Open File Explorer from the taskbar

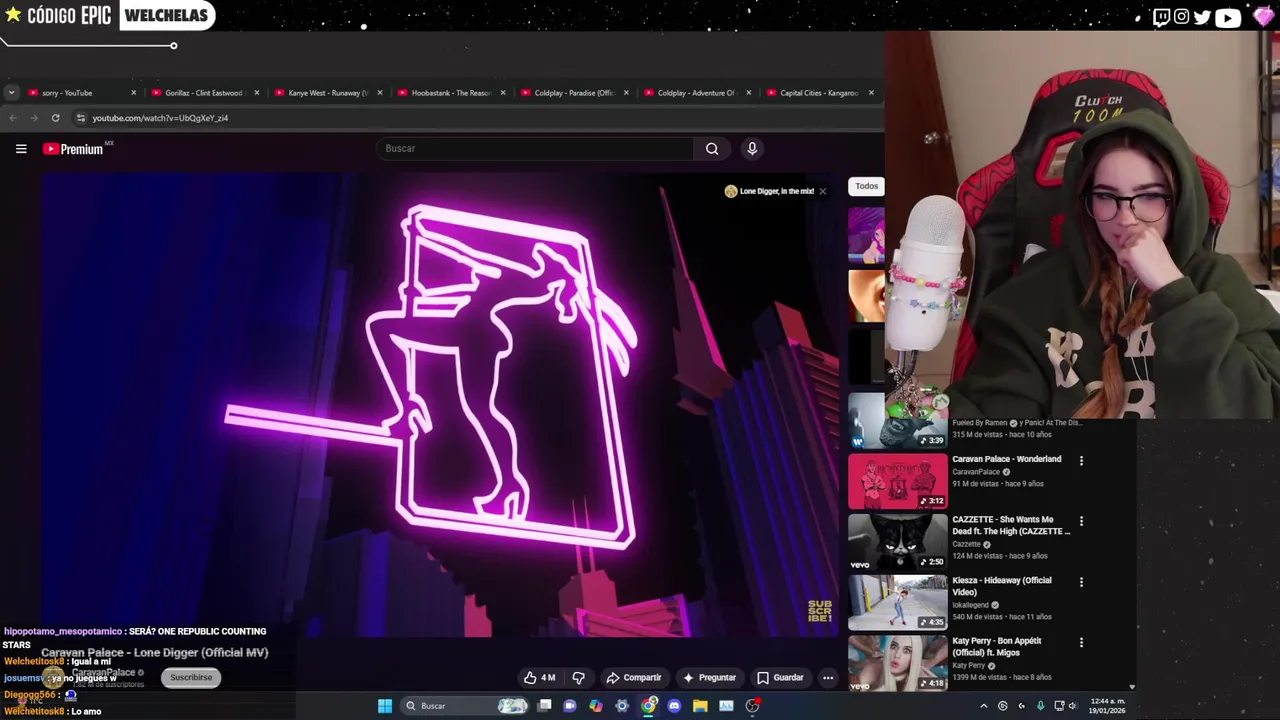[x=700, y=706]
